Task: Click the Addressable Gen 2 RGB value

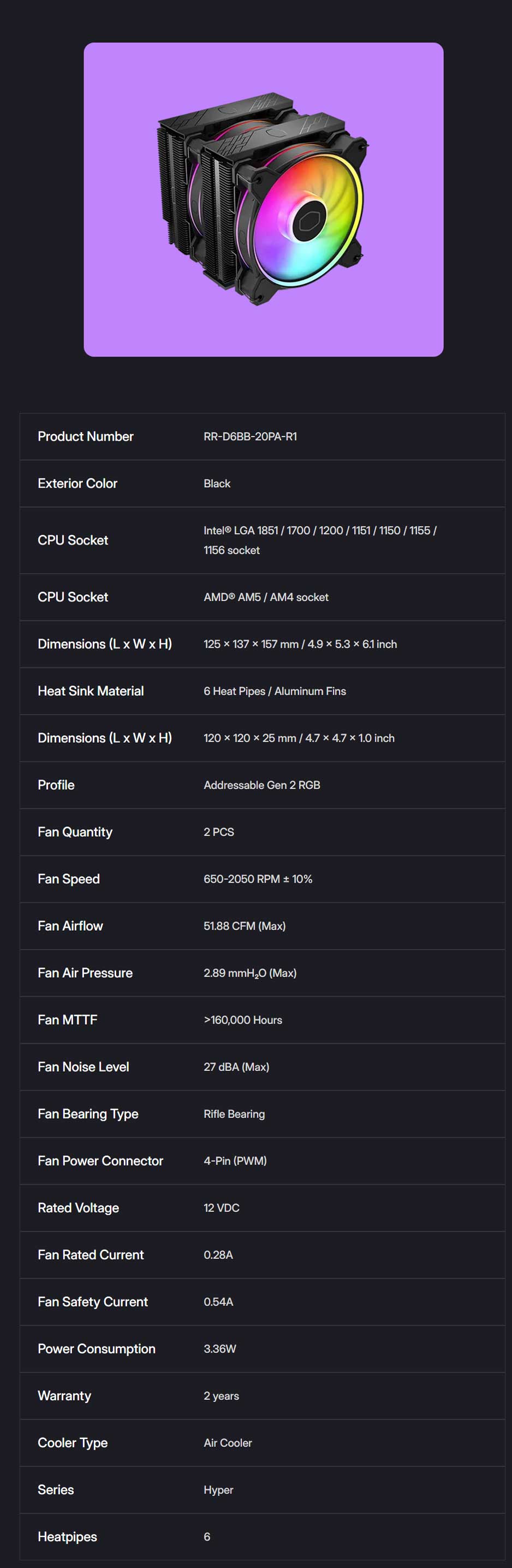Action: 261,785
